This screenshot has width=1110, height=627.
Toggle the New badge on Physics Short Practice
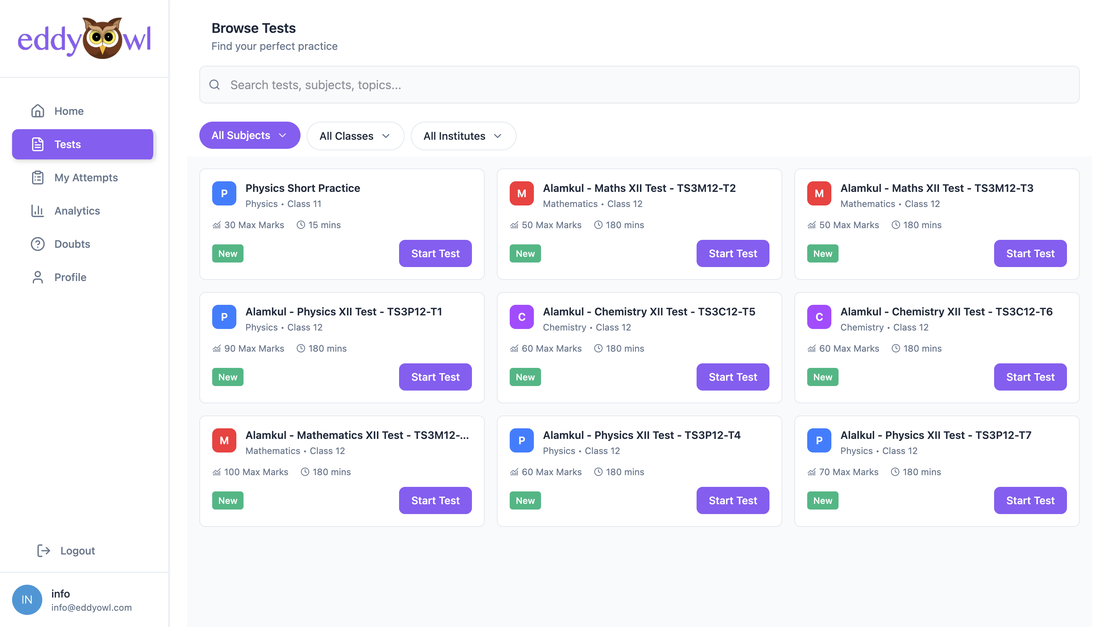pyautogui.click(x=227, y=253)
